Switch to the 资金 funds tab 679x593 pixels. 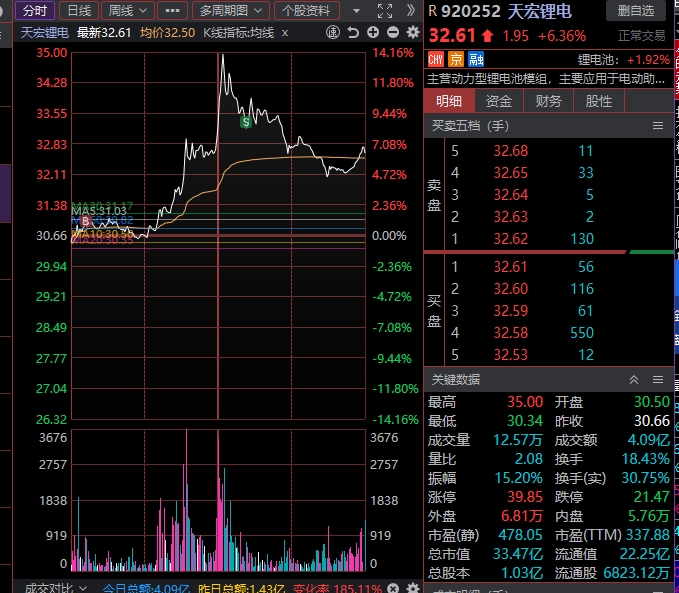[x=499, y=101]
